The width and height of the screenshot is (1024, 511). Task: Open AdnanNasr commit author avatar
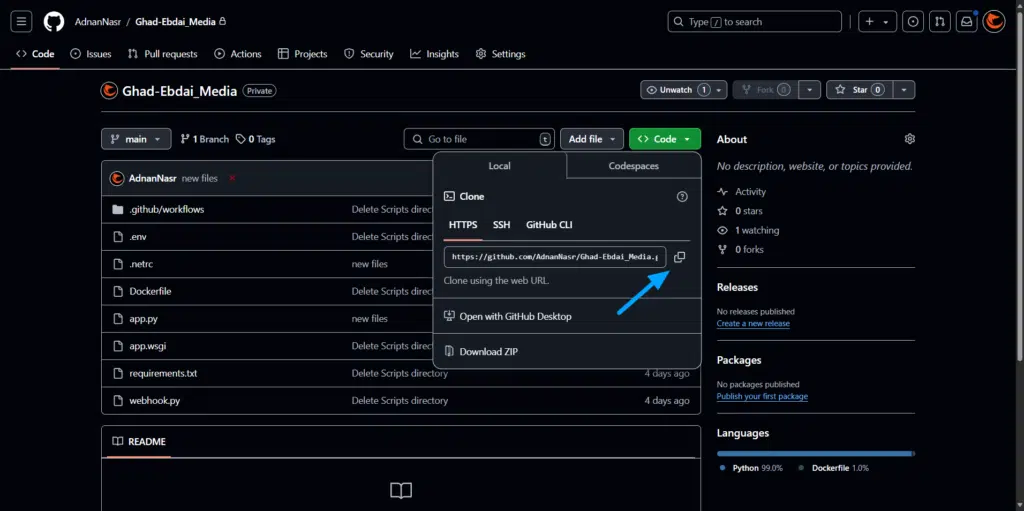[117, 178]
